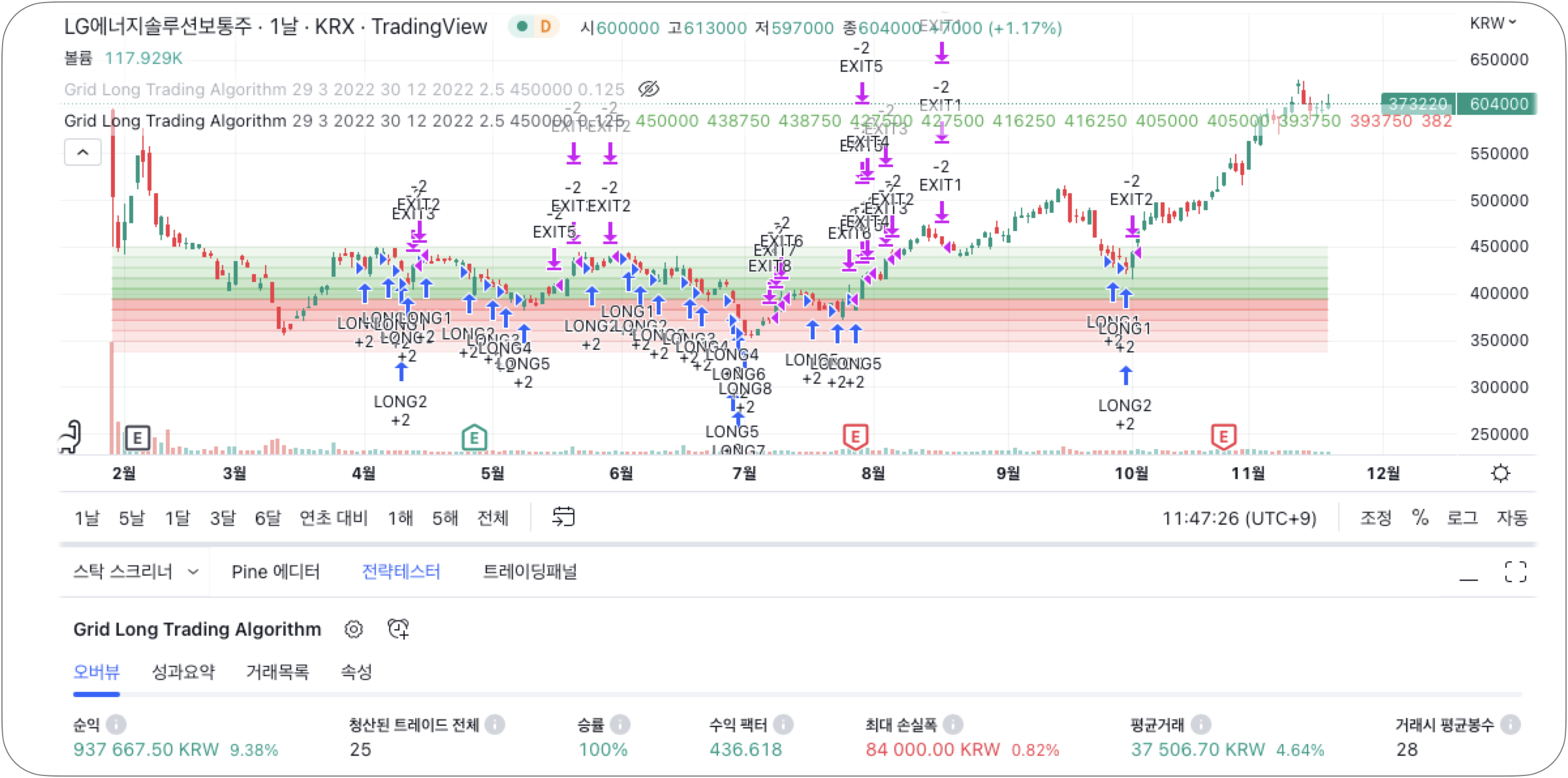Select the 1달 time range

(x=177, y=518)
